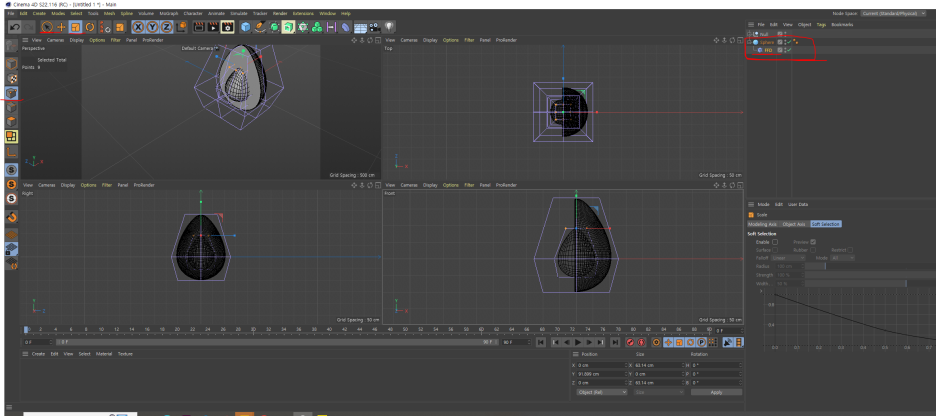Toggle Position keyframe recording icon

click(668, 343)
